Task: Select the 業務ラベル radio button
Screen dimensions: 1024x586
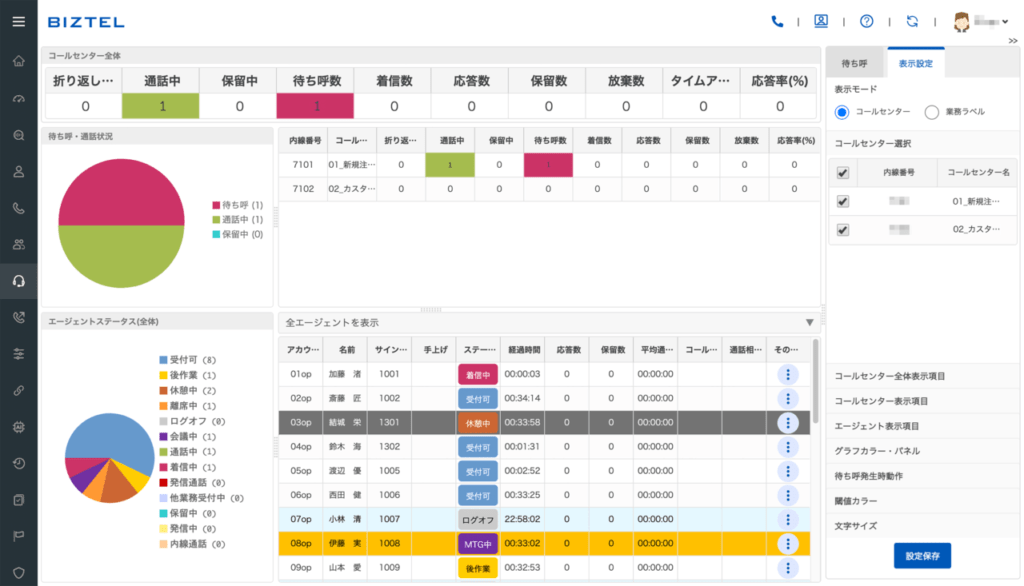Action: 931,112
